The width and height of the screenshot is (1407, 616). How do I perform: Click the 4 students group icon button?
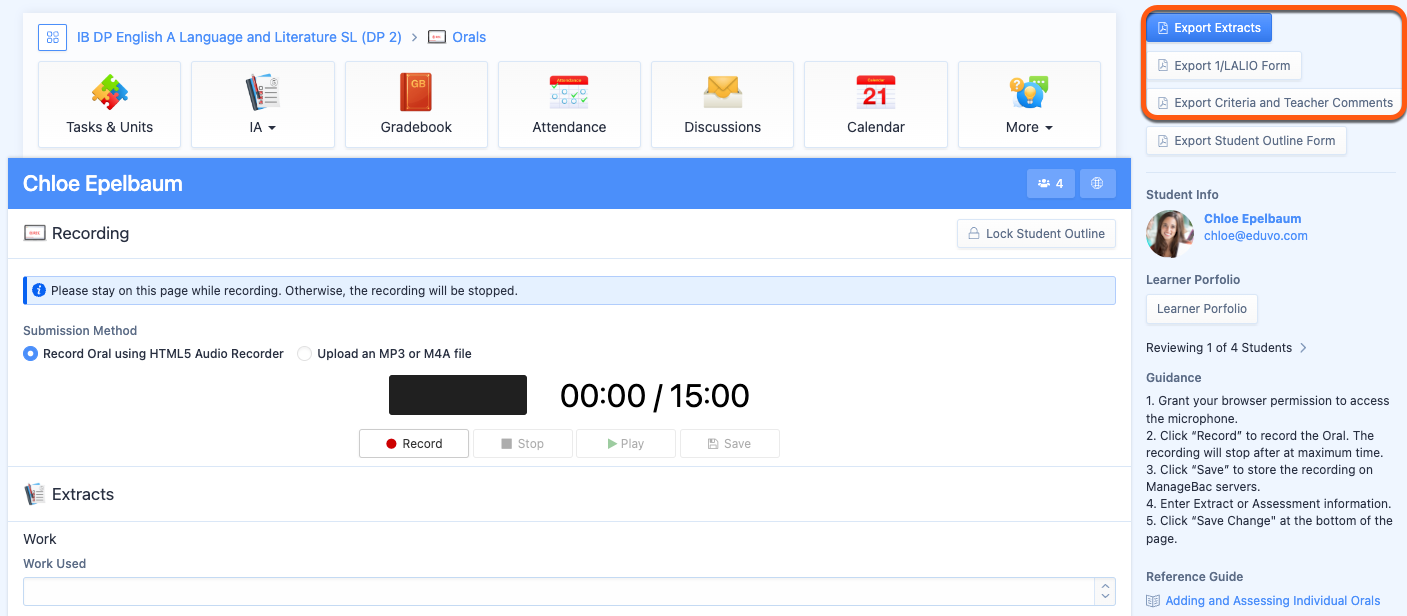[1050, 183]
